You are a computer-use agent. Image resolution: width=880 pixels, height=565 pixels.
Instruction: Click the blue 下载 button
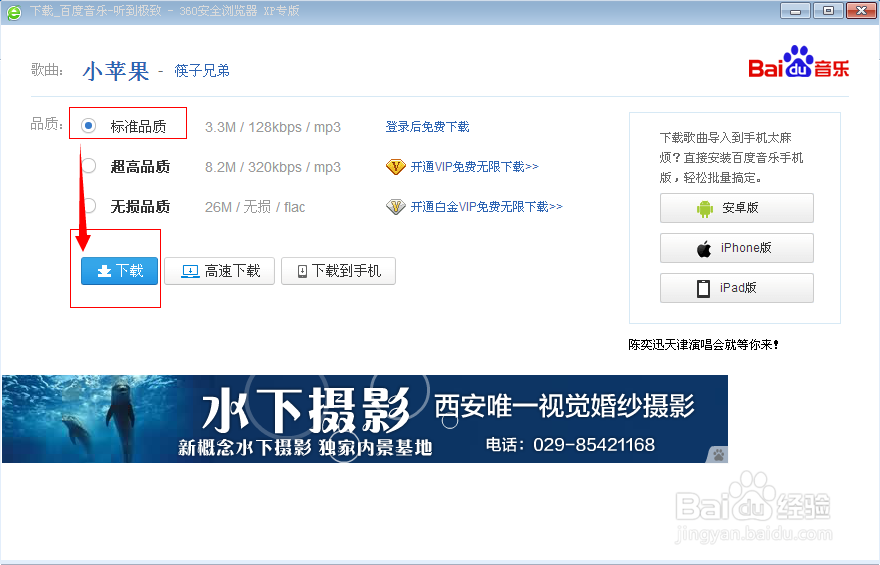click(120, 271)
